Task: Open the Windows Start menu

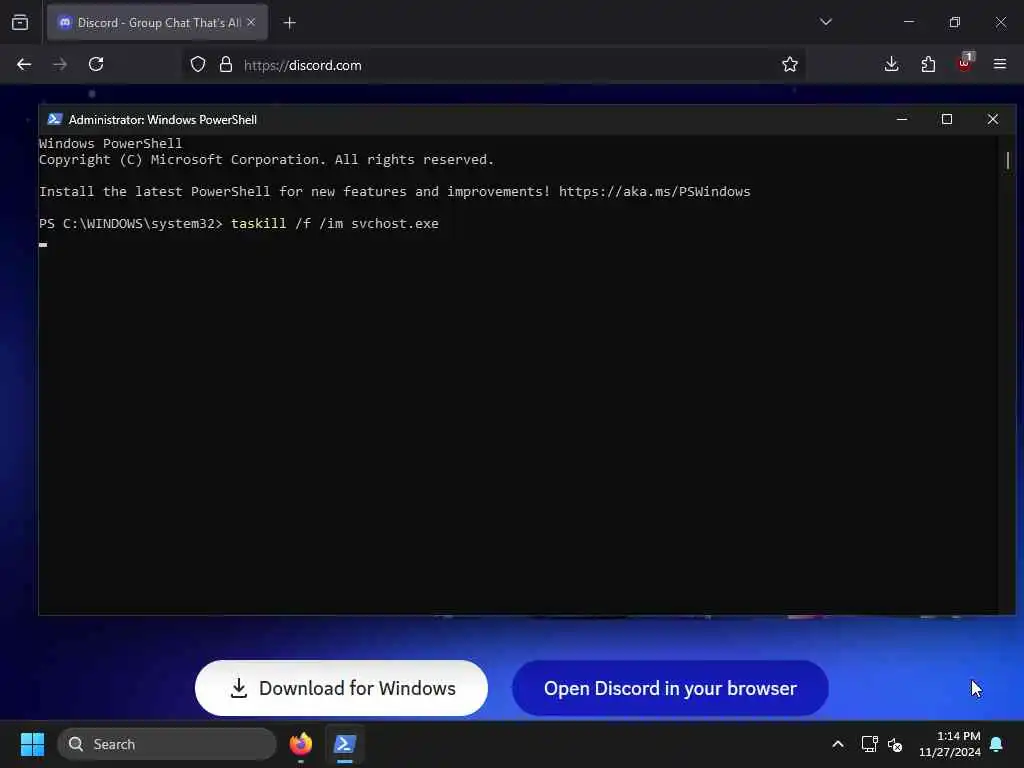Action: (32, 744)
